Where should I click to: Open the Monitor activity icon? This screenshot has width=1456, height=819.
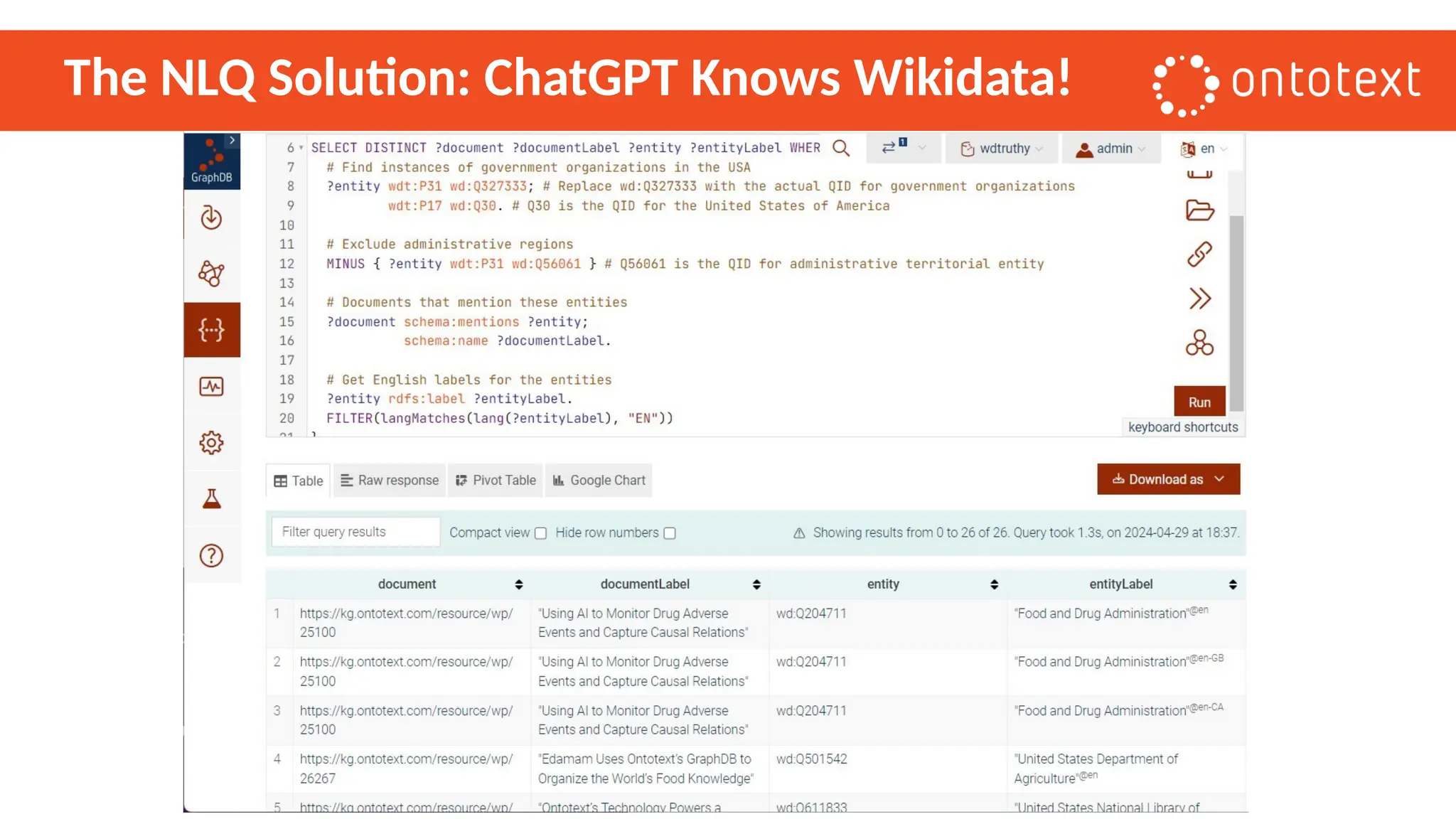[x=211, y=386]
